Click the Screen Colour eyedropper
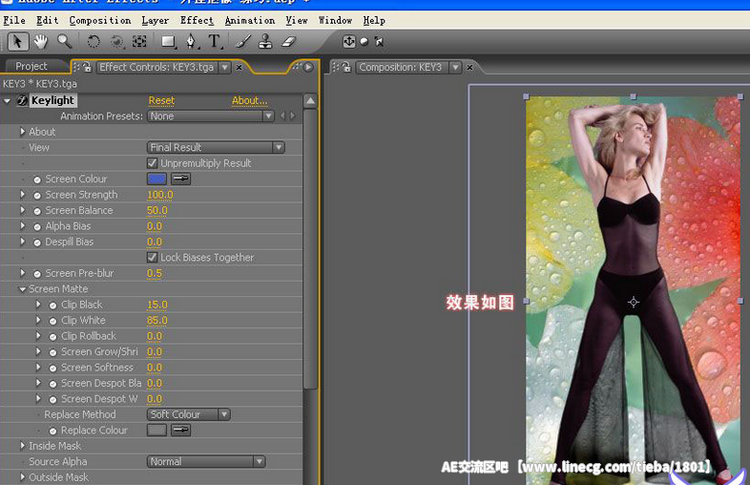Screen dimensions: 750x485 (181, 179)
